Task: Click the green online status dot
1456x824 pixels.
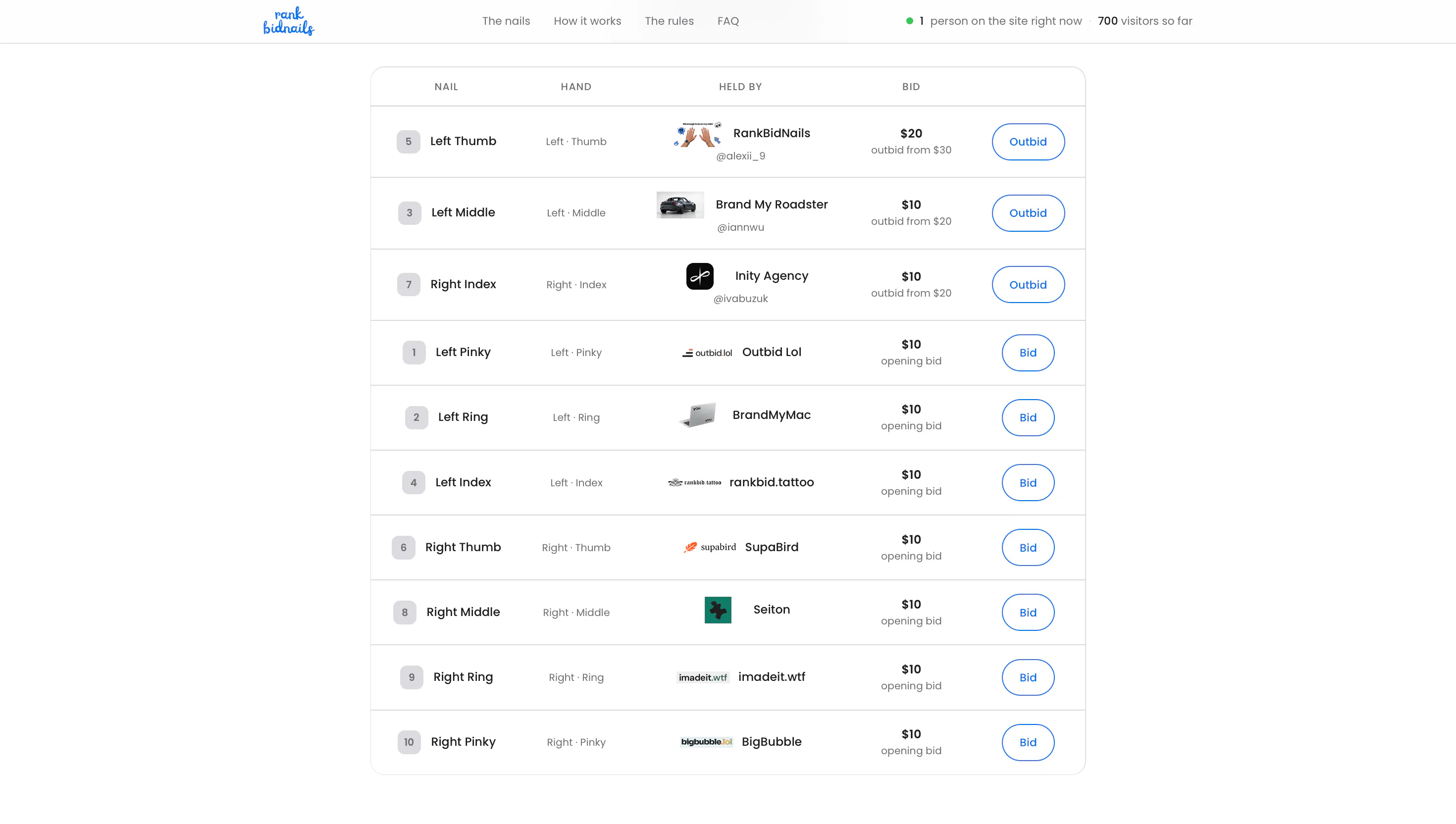Action: click(x=909, y=21)
